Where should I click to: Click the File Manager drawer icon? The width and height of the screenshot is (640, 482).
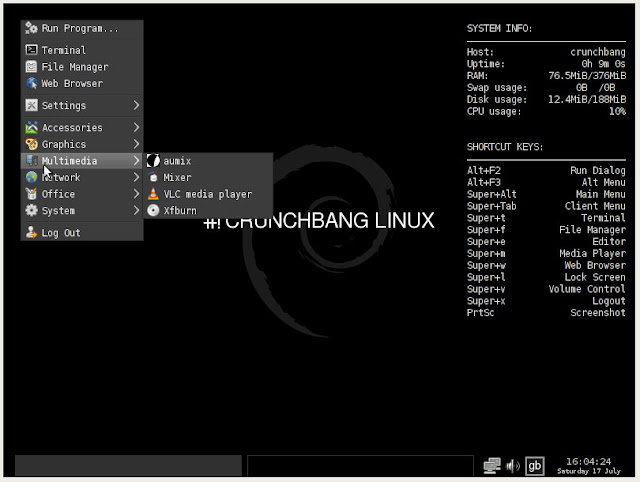pyautogui.click(x=31, y=67)
